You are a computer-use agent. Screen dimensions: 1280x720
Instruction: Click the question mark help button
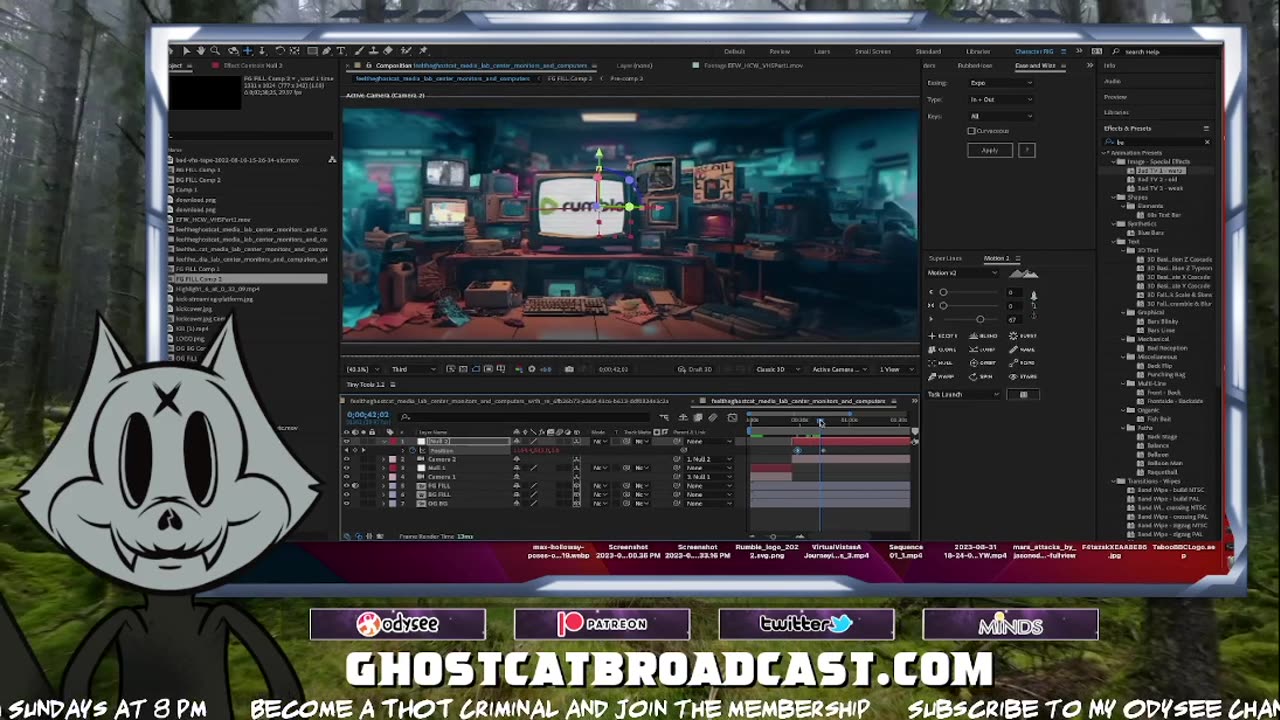coord(1026,150)
